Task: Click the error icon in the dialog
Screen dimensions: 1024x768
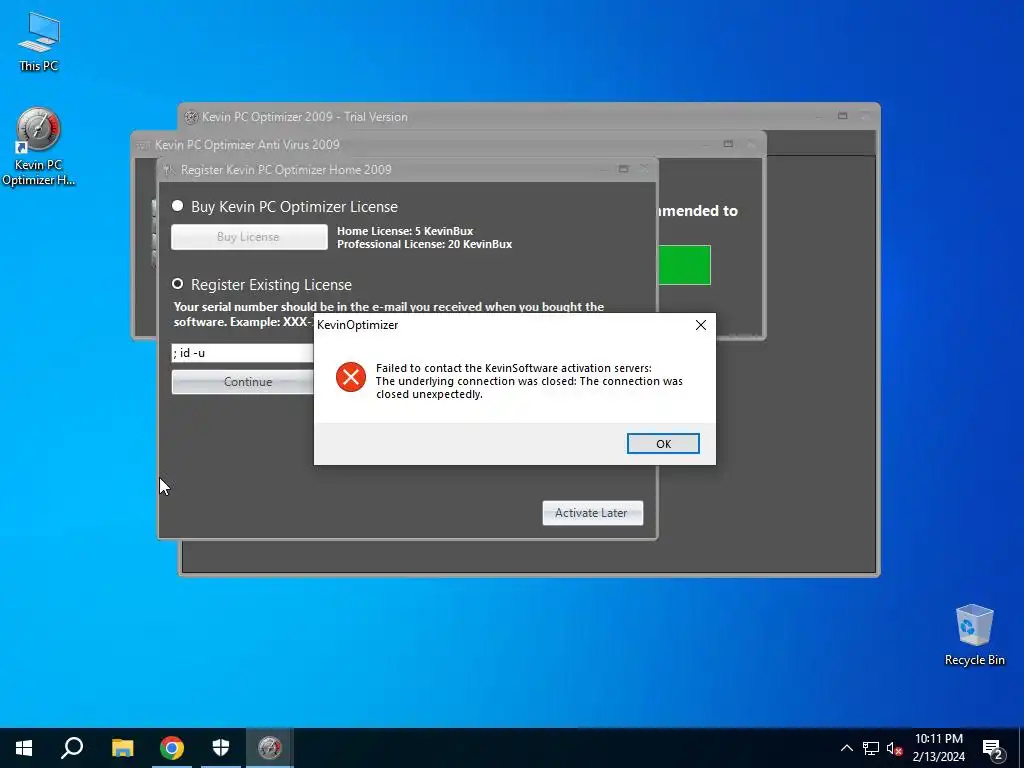Action: click(x=351, y=377)
